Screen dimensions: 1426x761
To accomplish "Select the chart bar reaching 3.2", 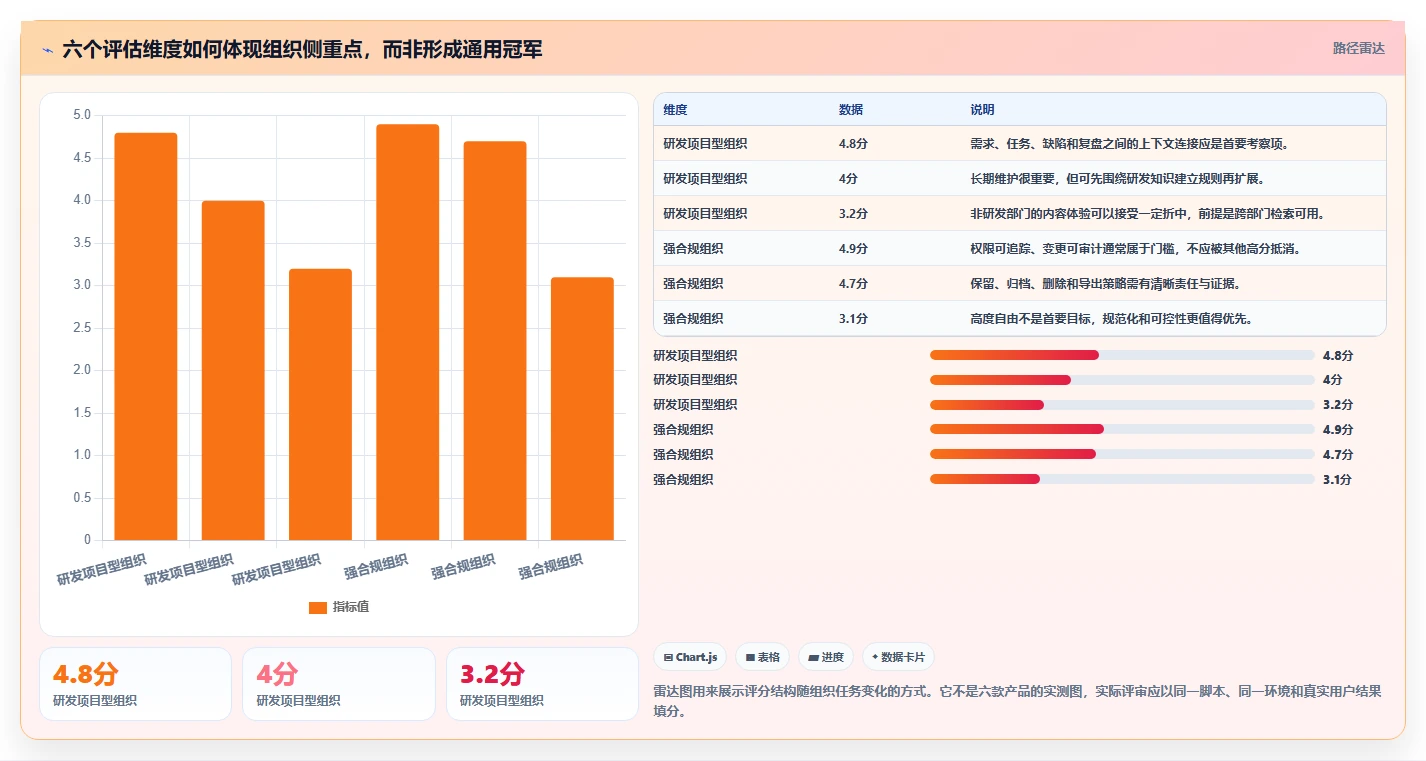I will (x=320, y=404).
